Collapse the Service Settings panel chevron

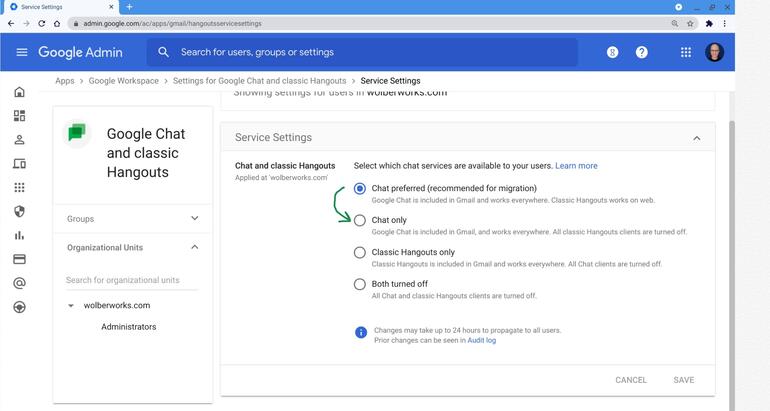coord(696,138)
